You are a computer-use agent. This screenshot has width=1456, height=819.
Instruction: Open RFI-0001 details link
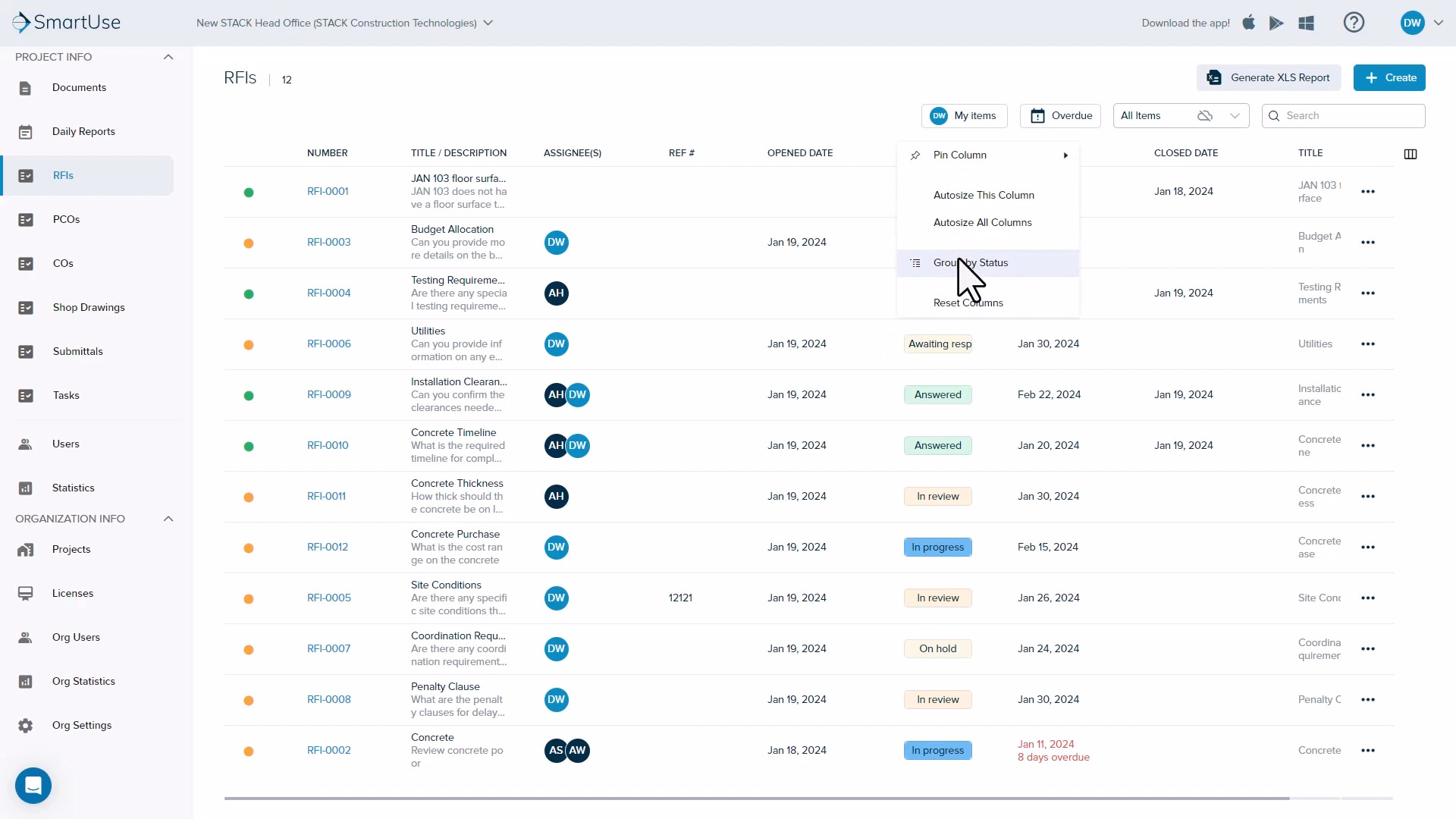[328, 191]
